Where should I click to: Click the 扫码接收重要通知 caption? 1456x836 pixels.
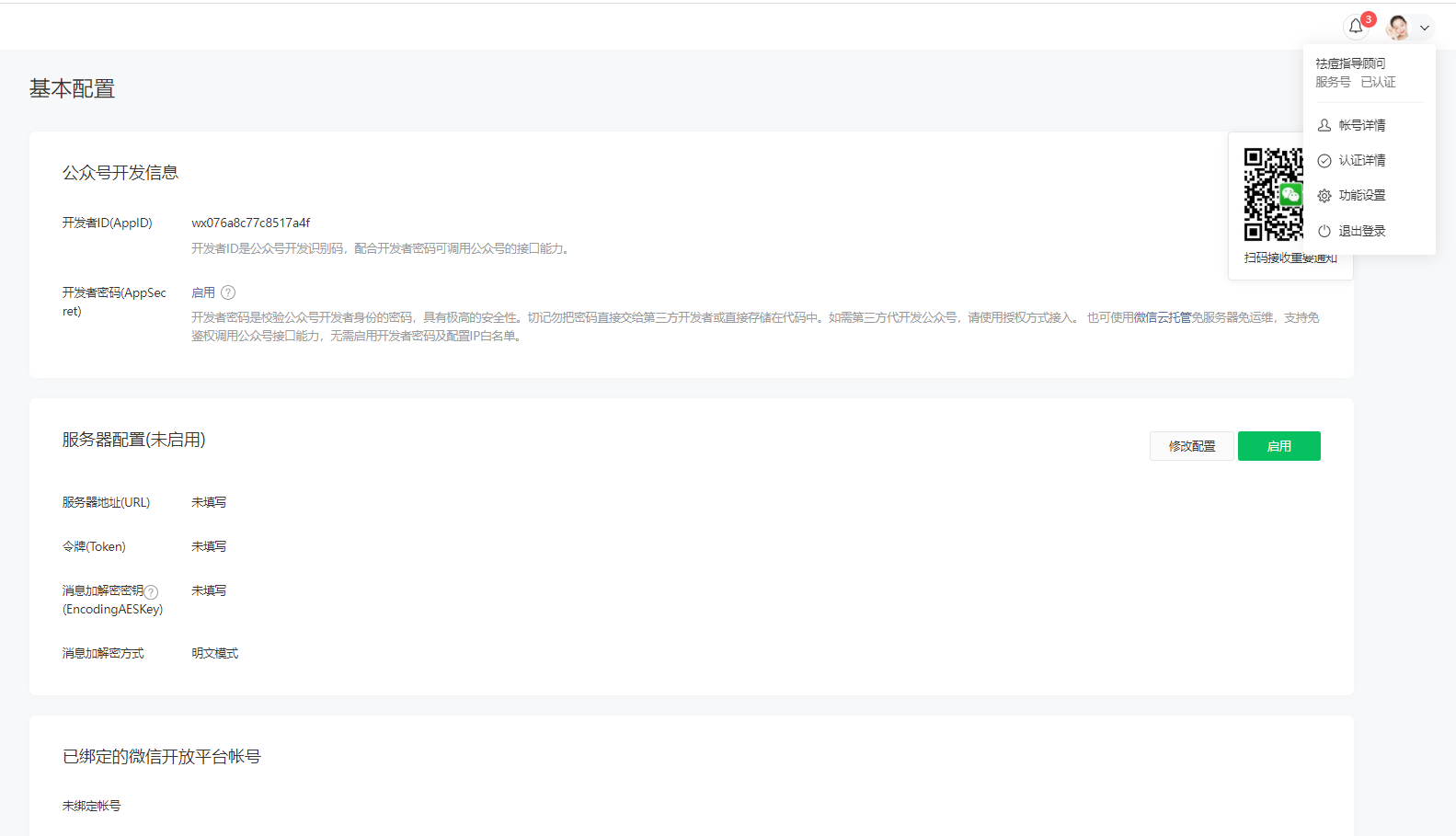pyautogui.click(x=1290, y=258)
